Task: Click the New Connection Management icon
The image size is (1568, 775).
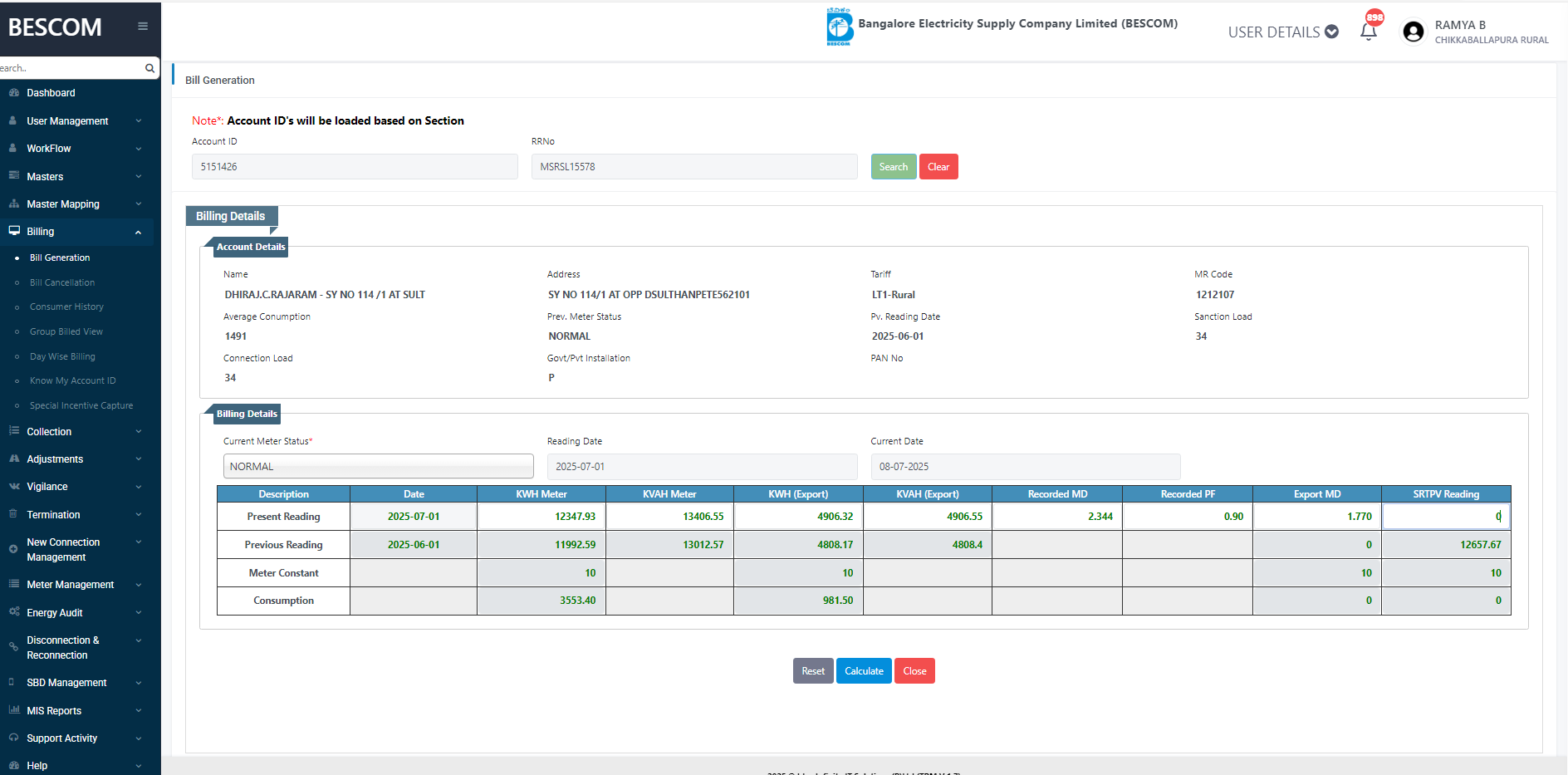Action: [13, 549]
